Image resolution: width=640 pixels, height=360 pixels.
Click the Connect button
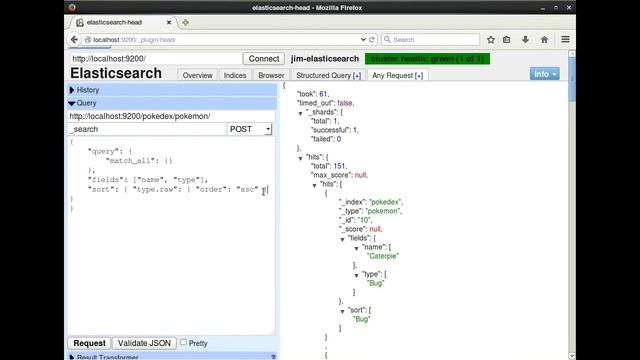coord(264,59)
